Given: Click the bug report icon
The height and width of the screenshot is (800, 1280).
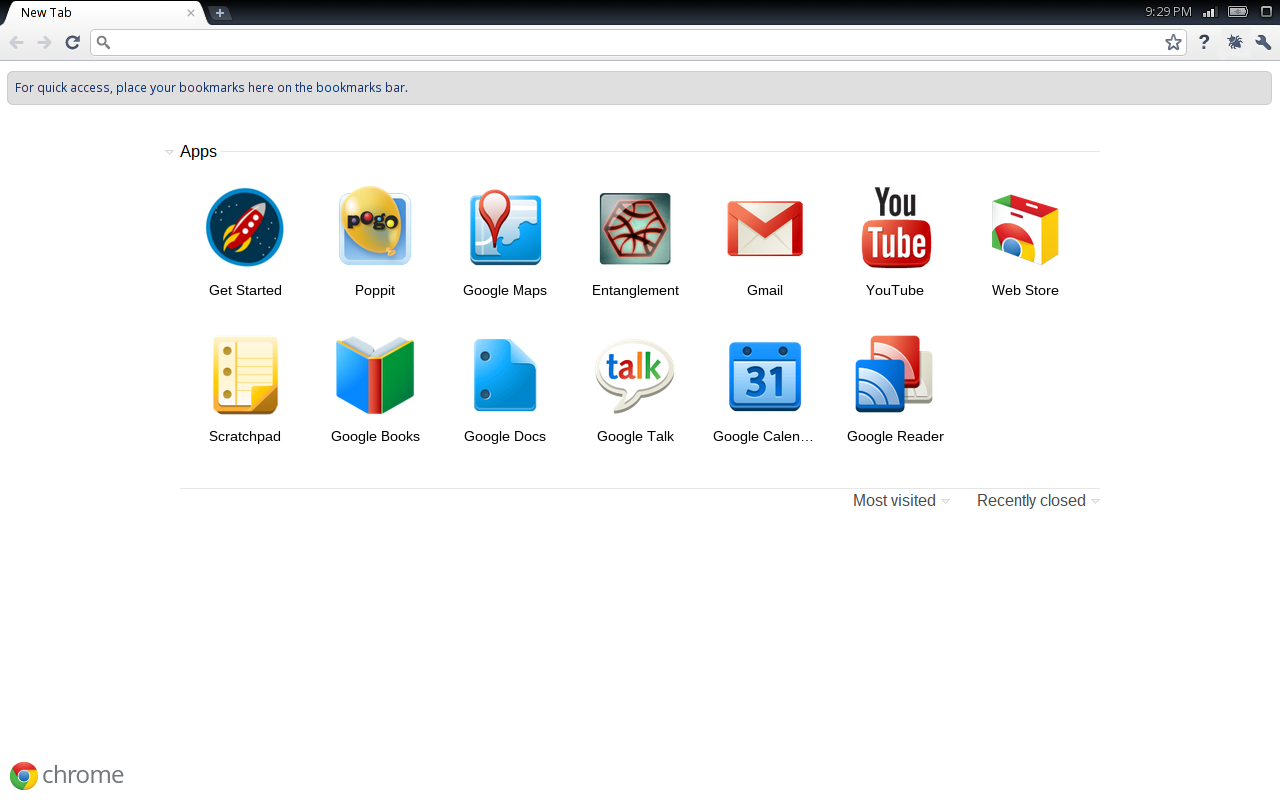Looking at the screenshot, I should 1235,42.
